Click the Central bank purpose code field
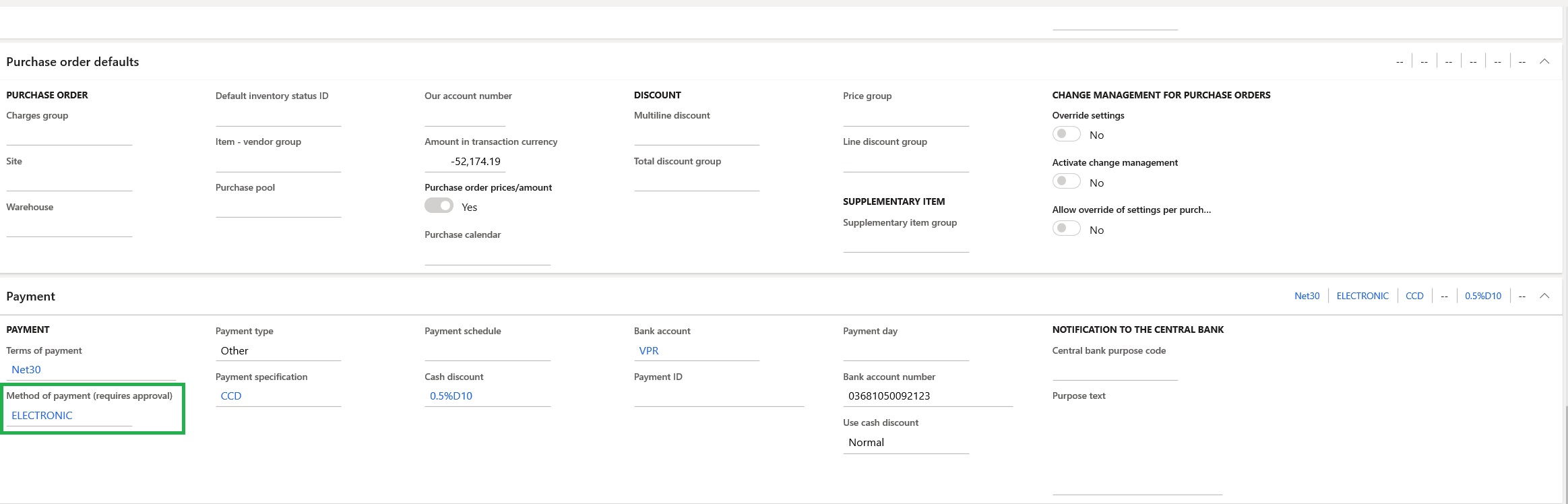The height and width of the screenshot is (504, 1568). (x=1115, y=370)
